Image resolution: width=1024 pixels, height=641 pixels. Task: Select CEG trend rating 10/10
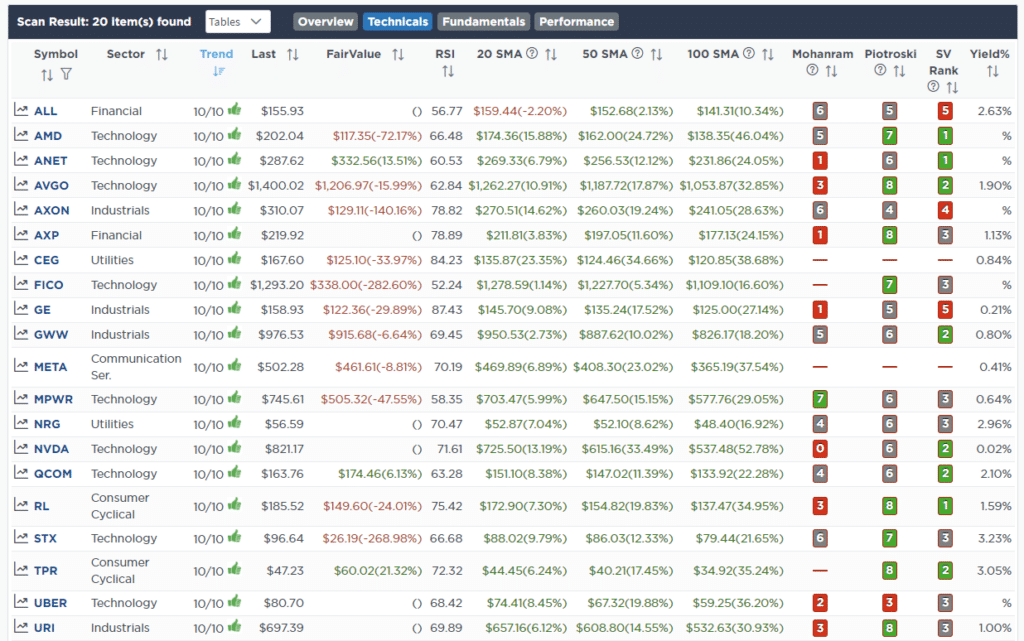click(208, 260)
